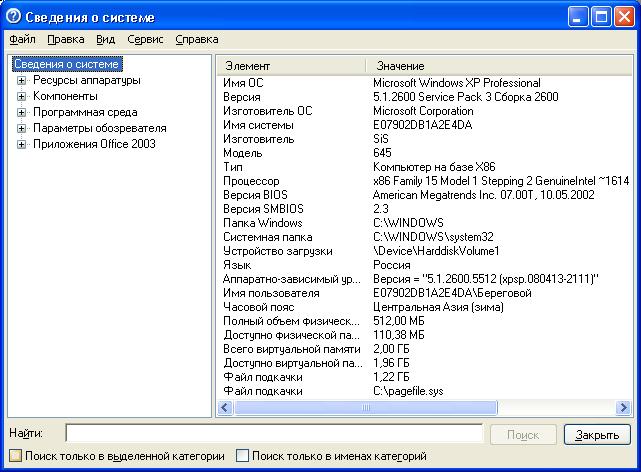The height and width of the screenshot is (472, 641).
Task: Select Приложения Office 2003 tree item
Action: click(94, 144)
